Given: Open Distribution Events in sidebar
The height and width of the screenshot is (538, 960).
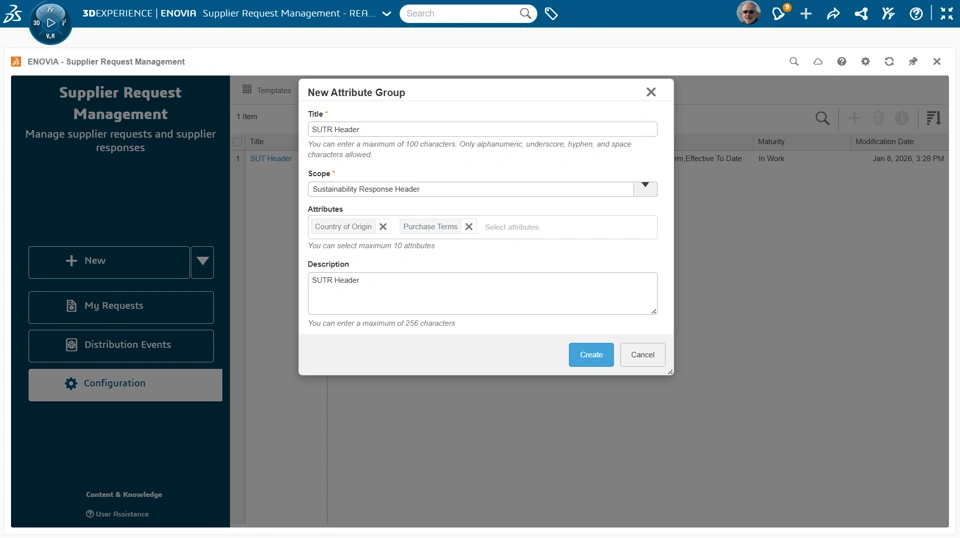Looking at the screenshot, I should tap(121, 345).
